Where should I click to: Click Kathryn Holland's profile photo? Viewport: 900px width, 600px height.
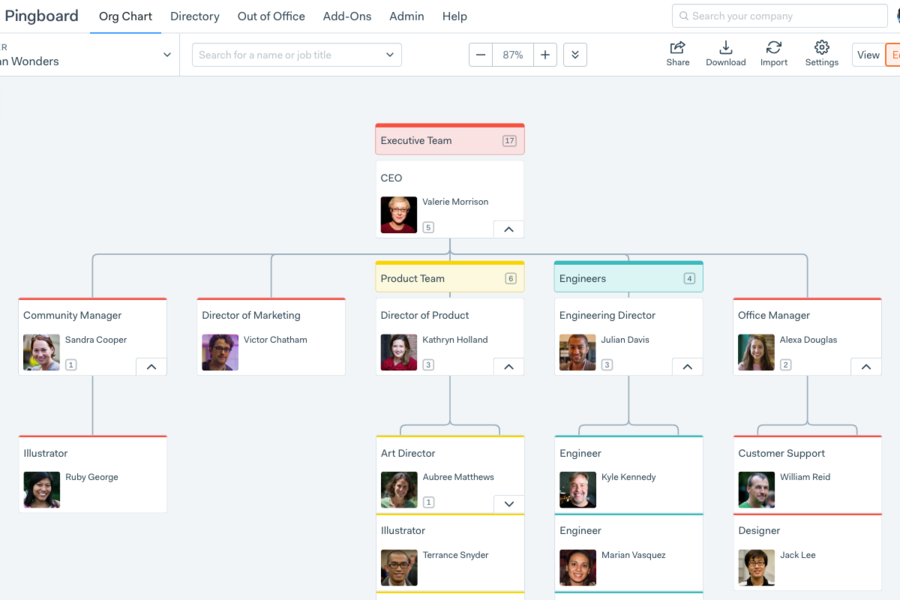click(399, 352)
